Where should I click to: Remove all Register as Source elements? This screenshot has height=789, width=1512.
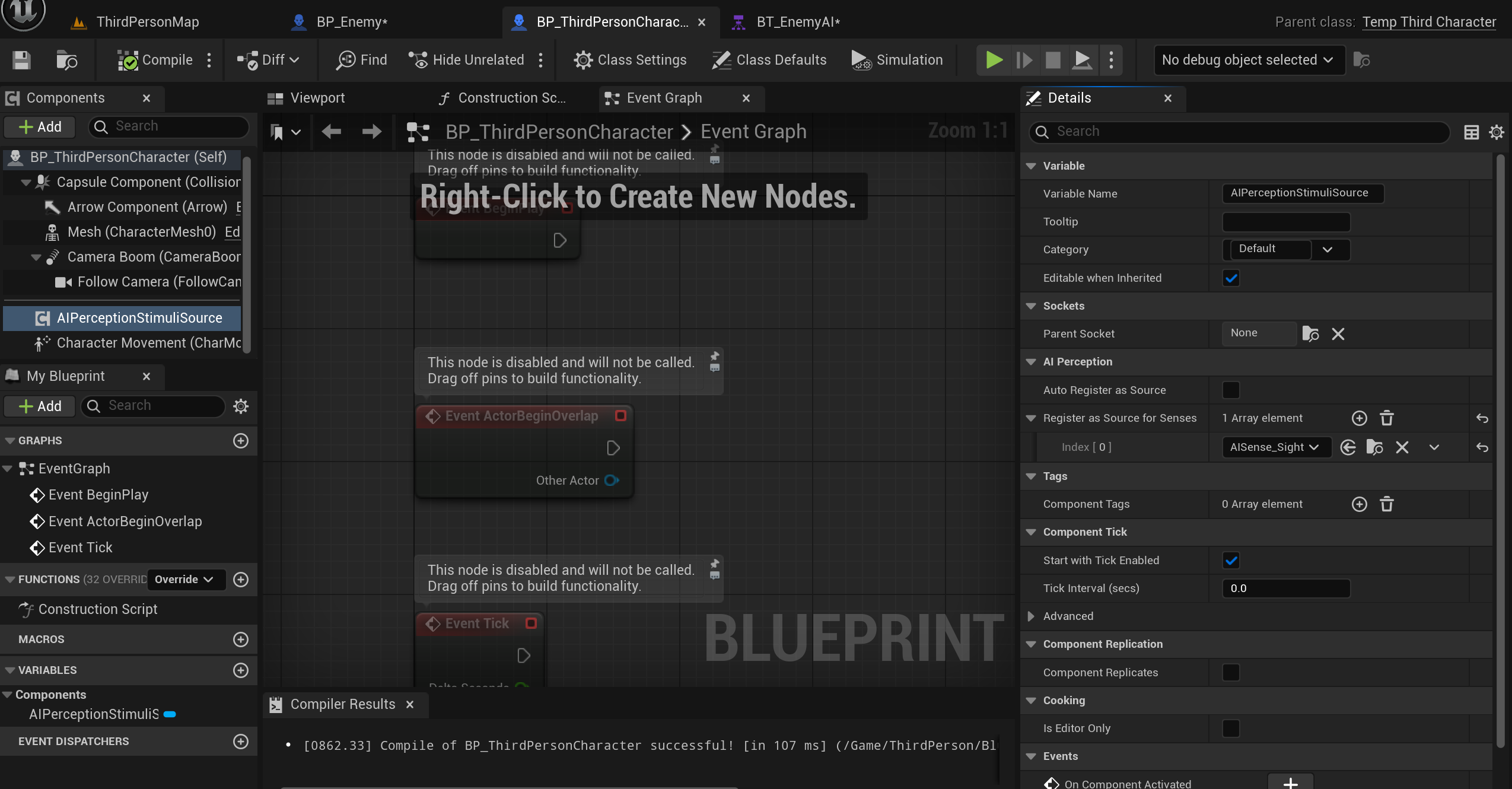tap(1387, 418)
